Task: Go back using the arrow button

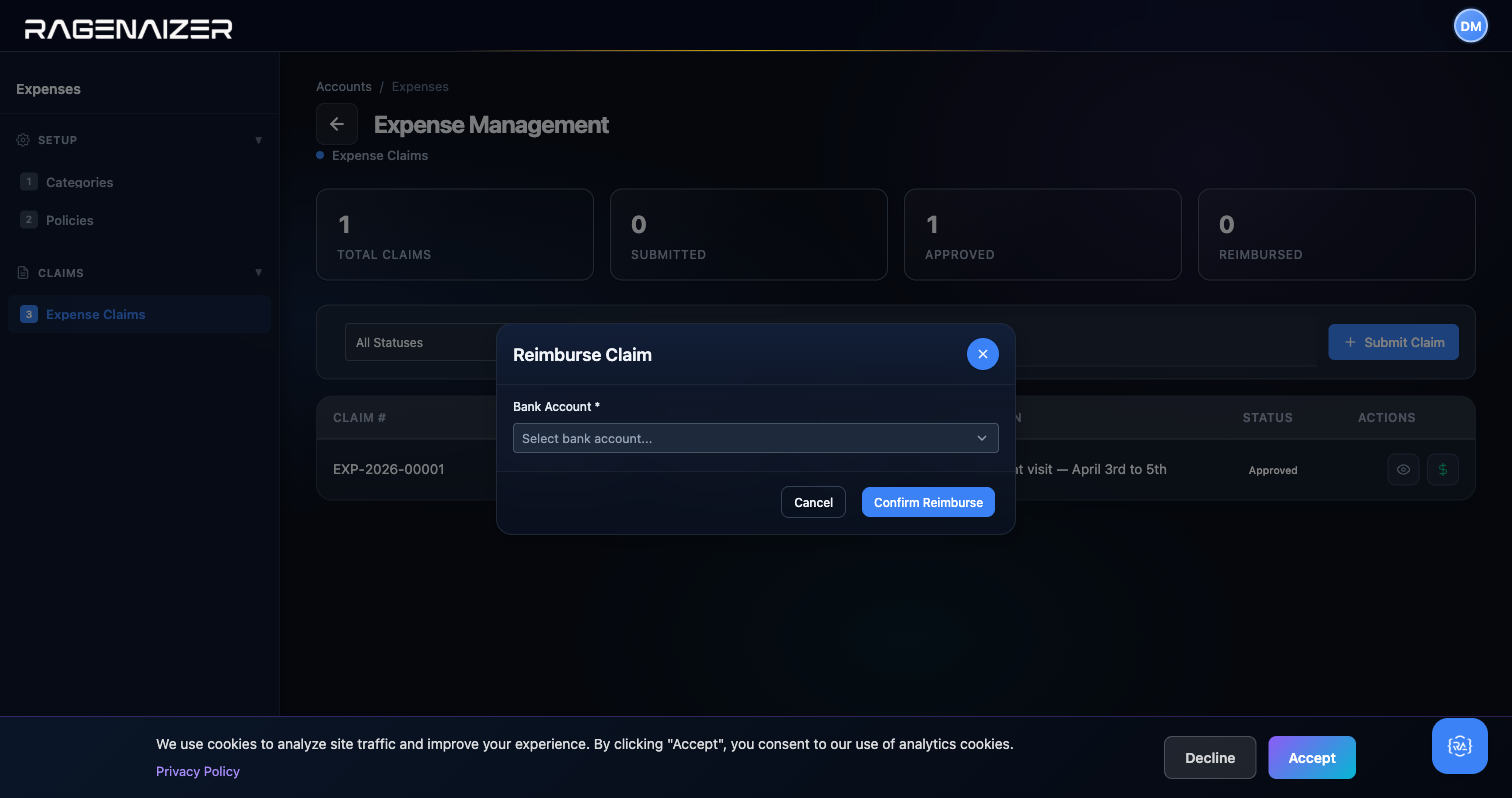Action: click(x=337, y=124)
